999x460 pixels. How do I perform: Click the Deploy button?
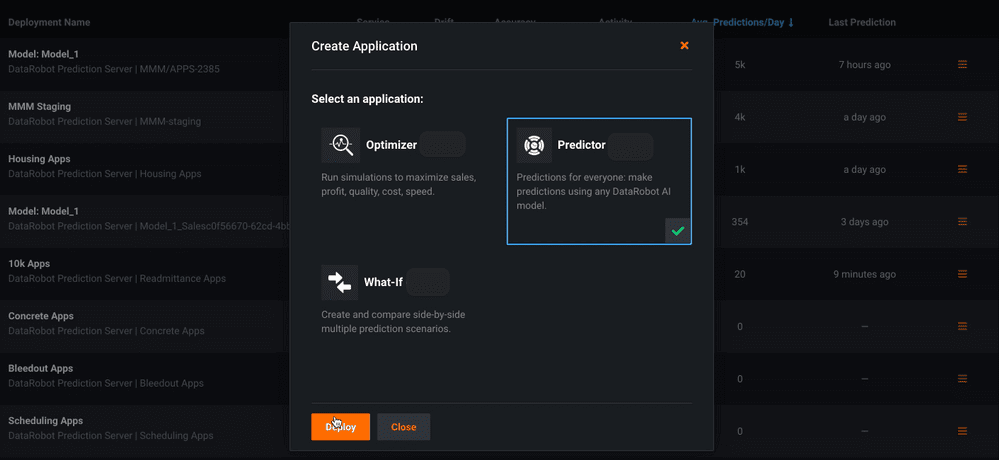pos(340,427)
